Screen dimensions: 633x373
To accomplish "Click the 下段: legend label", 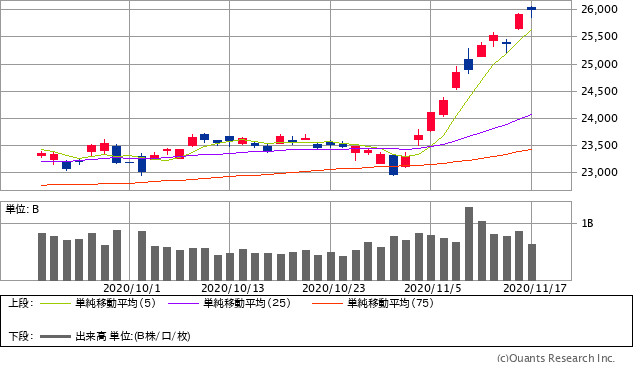I will (x=21, y=336).
